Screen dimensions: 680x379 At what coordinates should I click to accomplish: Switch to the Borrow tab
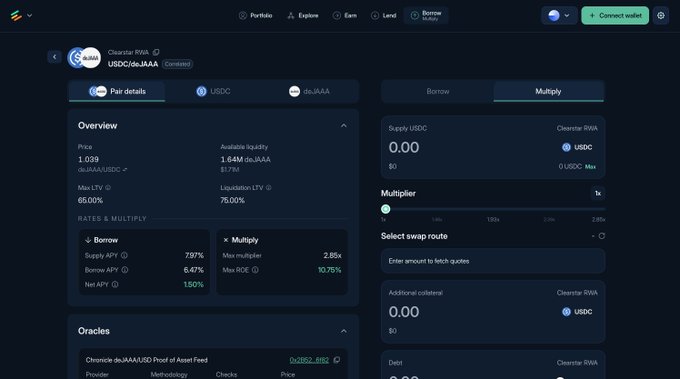point(438,91)
